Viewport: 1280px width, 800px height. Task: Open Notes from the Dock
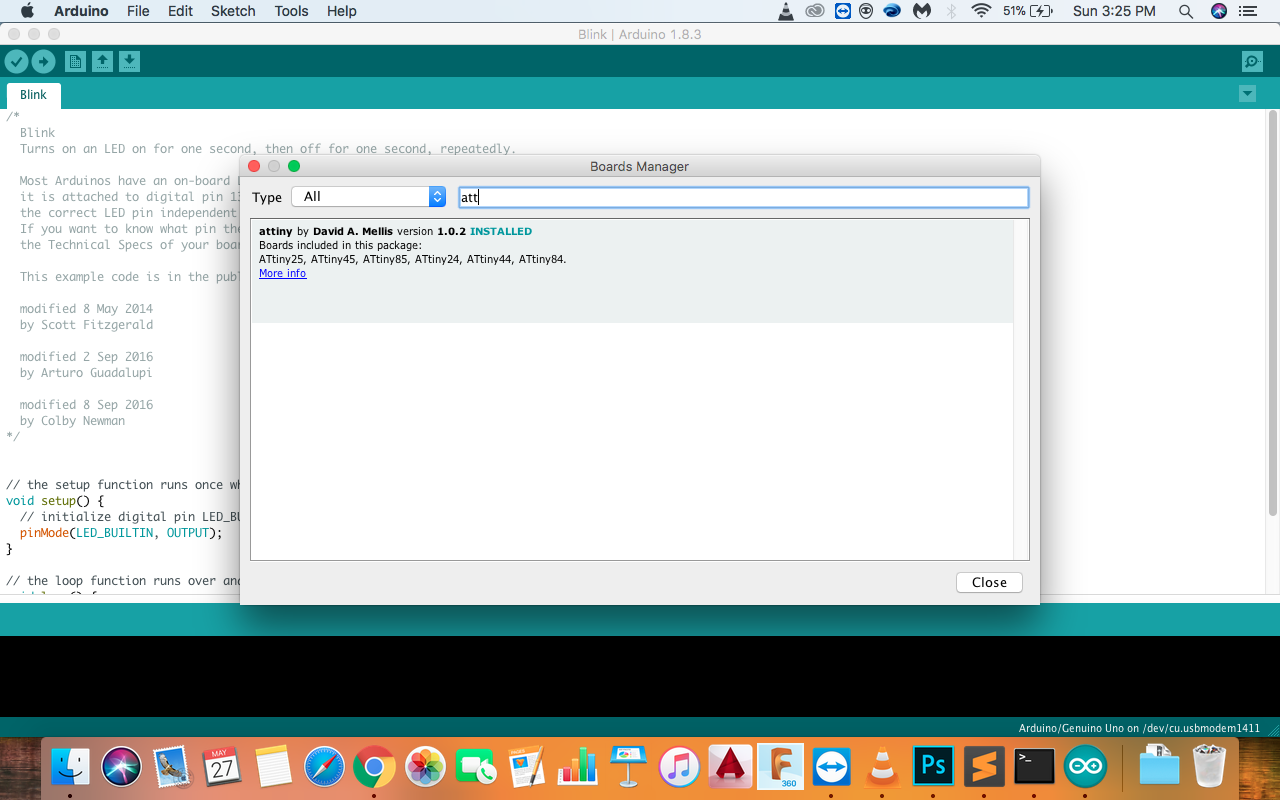(273, 768)
